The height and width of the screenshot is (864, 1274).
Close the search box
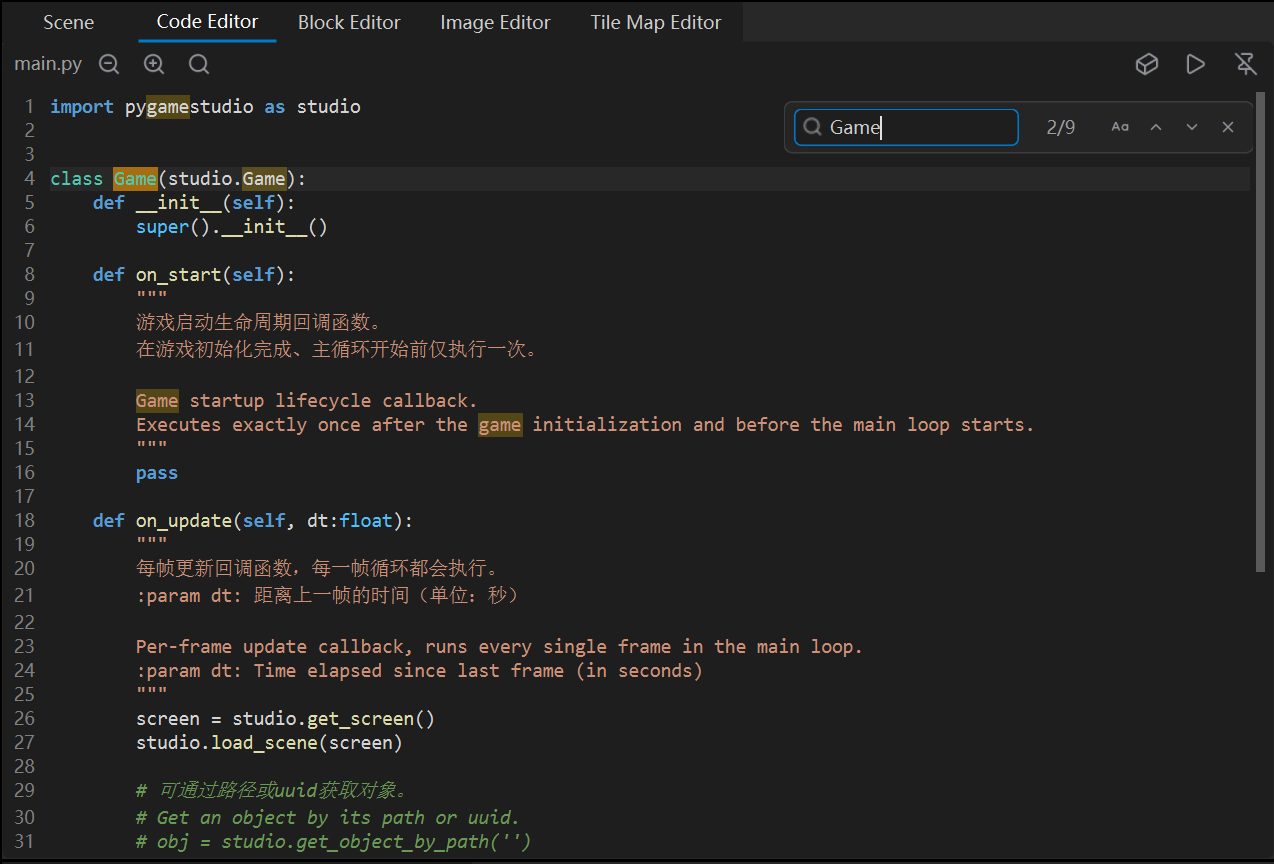click(x=1228, y=127)
